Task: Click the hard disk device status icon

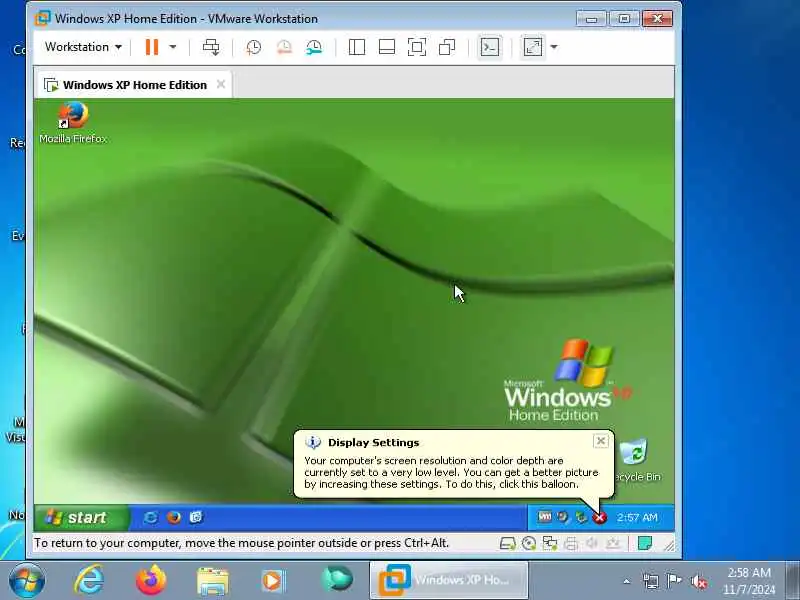Action: [507, 544]
